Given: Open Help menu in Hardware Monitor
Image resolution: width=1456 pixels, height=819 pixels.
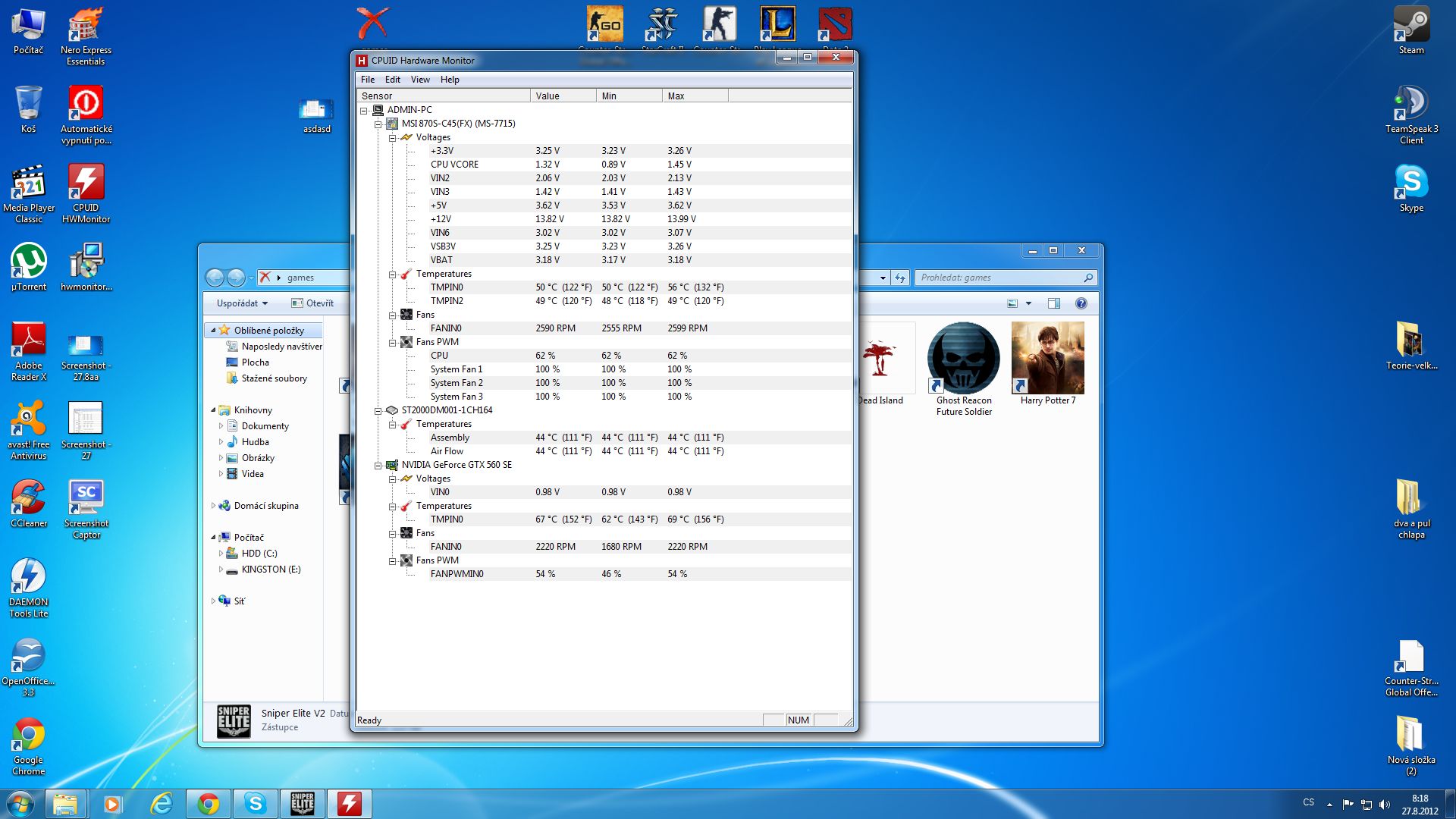Looking at the screenshot, I should 450,80.
